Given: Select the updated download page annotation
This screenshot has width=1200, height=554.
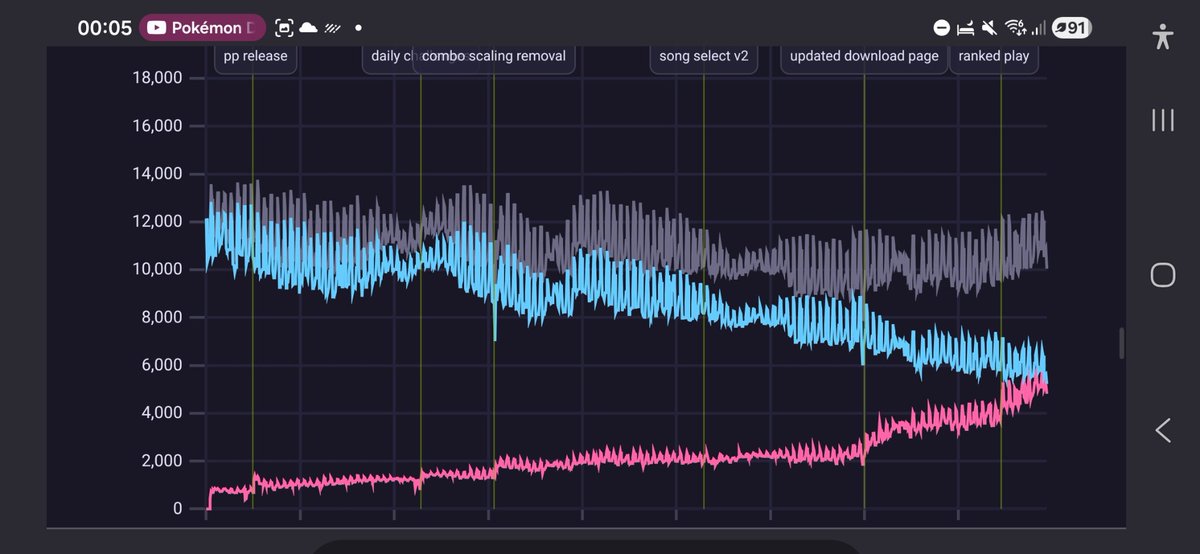Looking at the screenshot, I should 864,57.
